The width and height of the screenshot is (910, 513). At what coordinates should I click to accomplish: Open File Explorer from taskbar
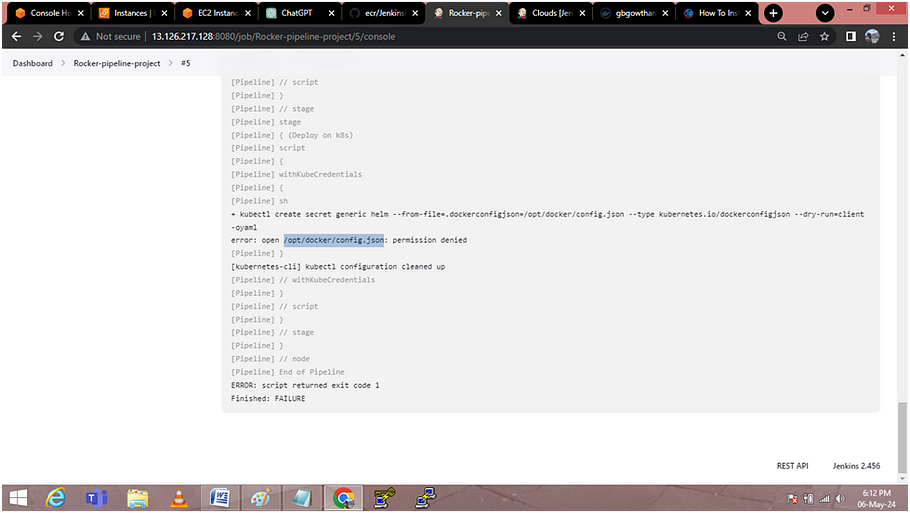point(138,498)
